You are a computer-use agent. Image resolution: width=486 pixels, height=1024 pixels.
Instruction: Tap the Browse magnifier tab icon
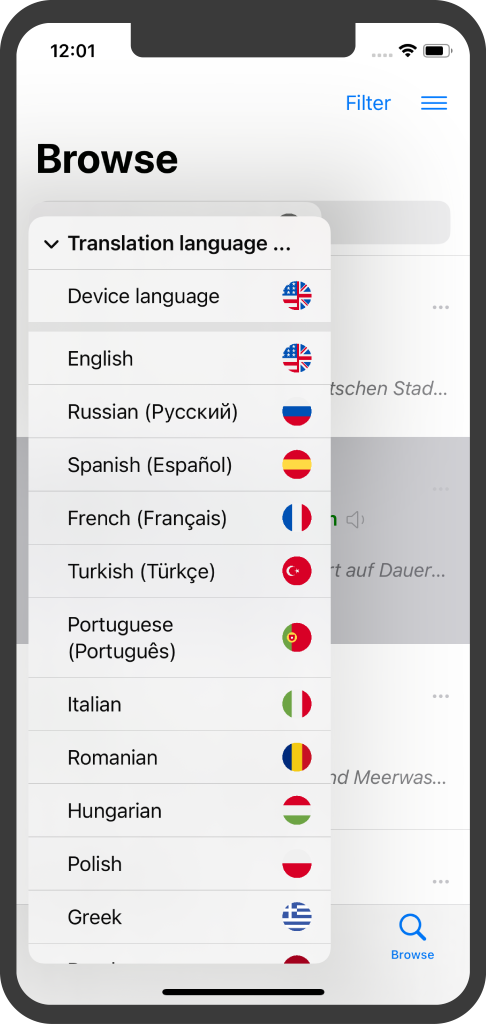[412, 927]
